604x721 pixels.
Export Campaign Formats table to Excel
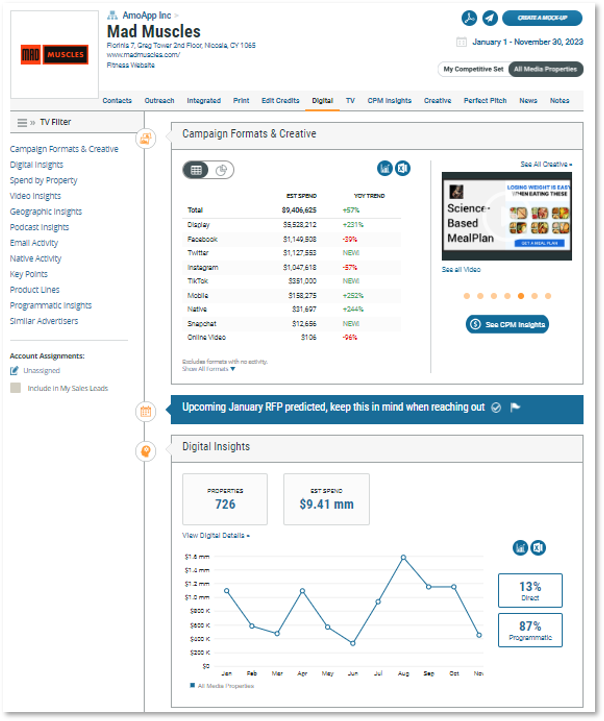click(403, 168)
